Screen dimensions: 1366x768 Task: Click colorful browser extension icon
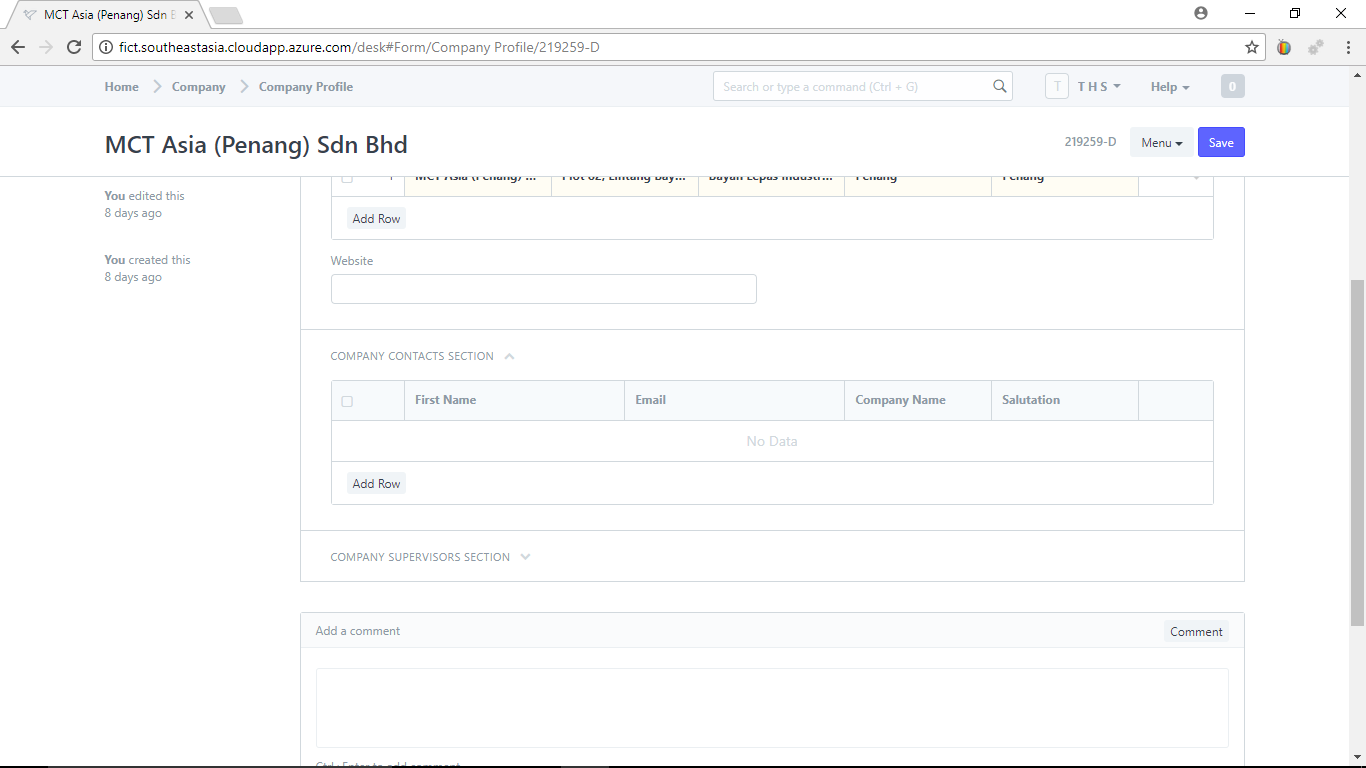[x=1284, y=47]
